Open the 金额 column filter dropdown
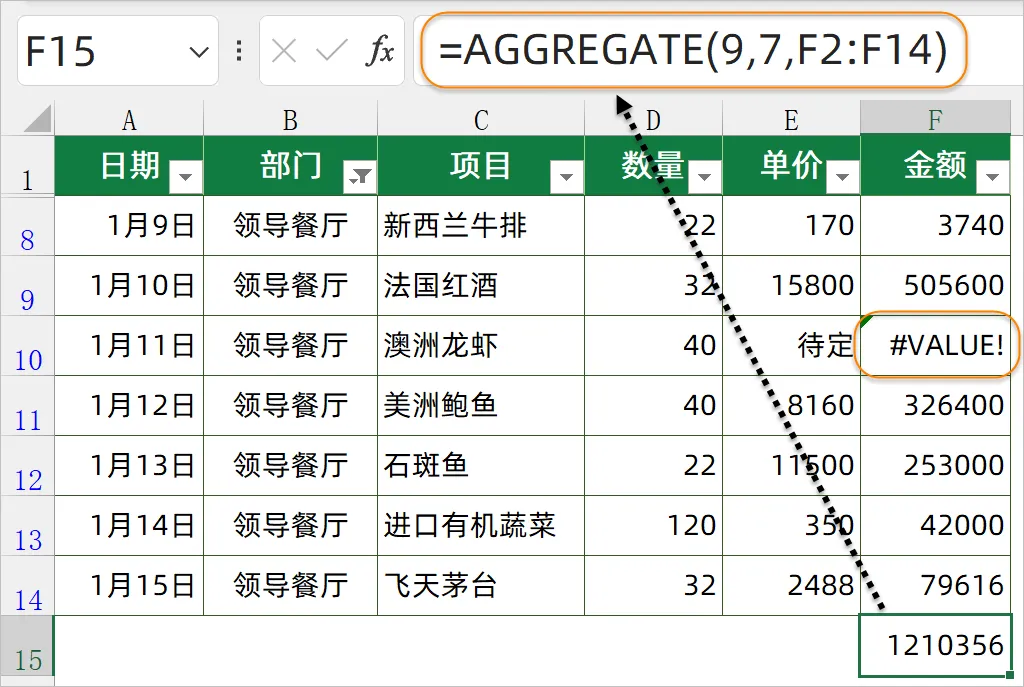The width and height of the screenshot is (1024, 687). click(x=992, y=178)
